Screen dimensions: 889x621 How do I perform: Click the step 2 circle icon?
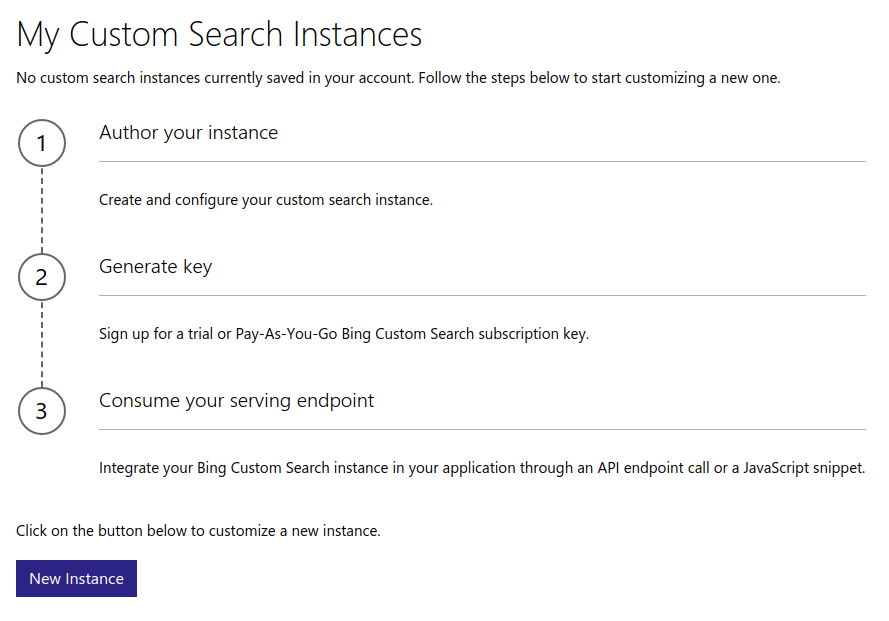click(x=41, y=277)
